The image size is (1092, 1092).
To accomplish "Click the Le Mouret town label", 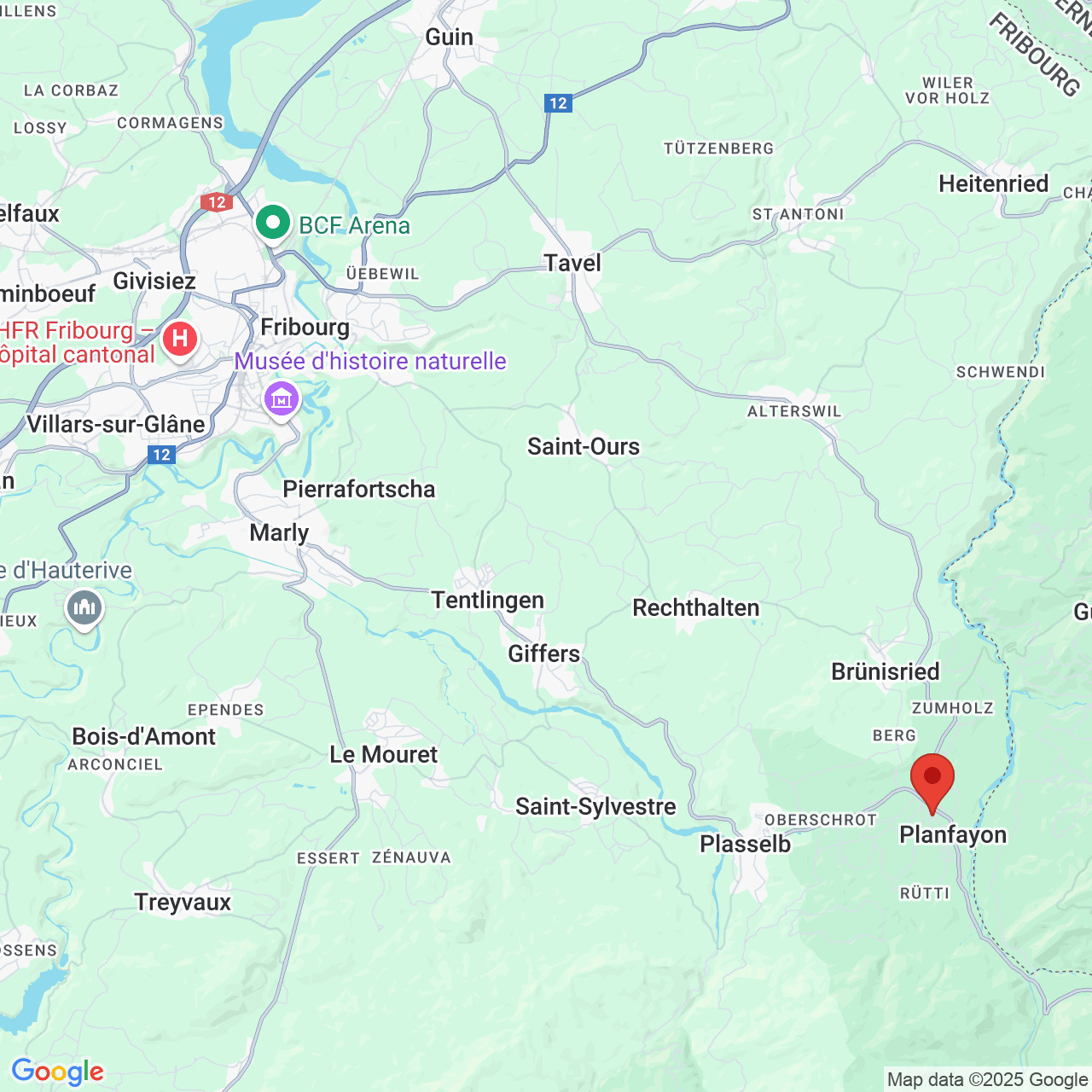I will click(x=384, y=754).
